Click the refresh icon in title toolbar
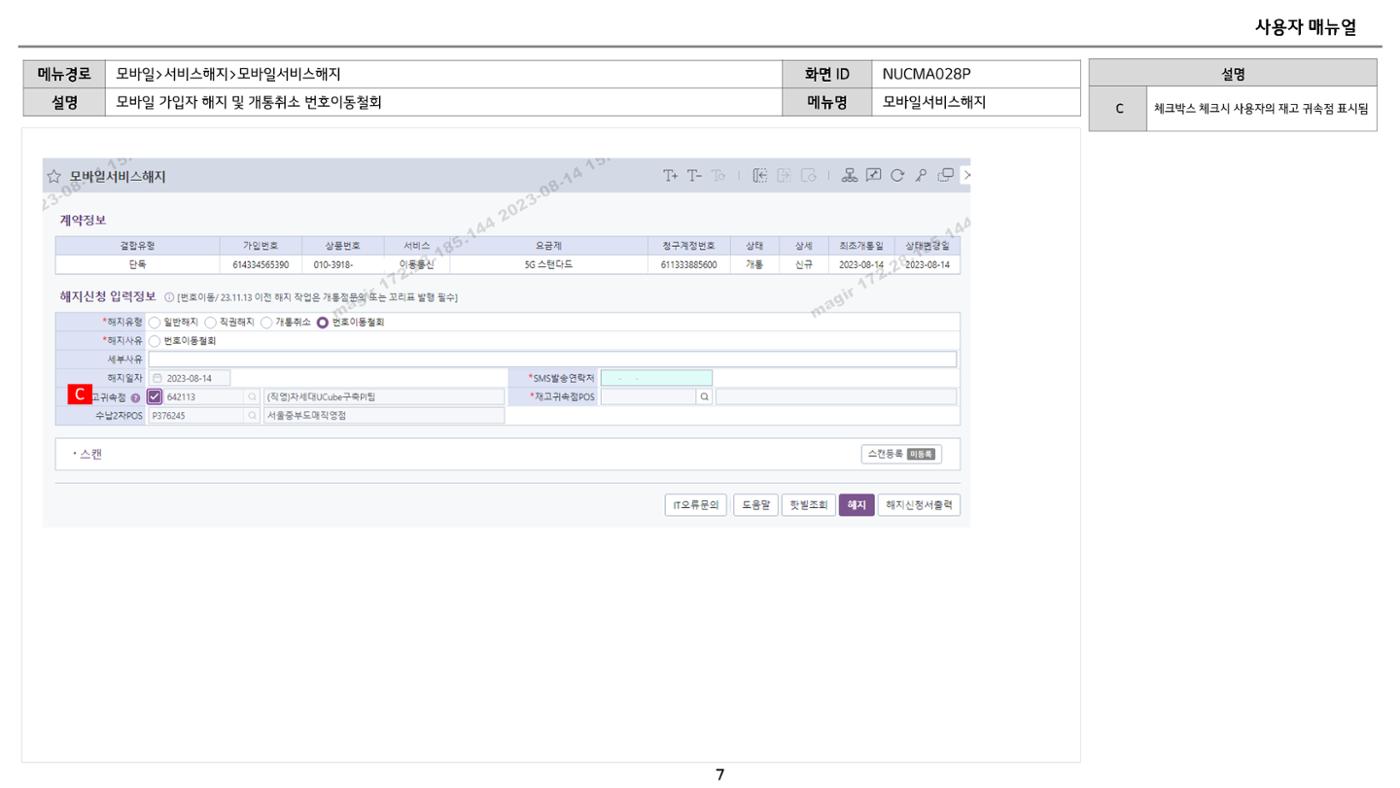 (x=897, y=176)
